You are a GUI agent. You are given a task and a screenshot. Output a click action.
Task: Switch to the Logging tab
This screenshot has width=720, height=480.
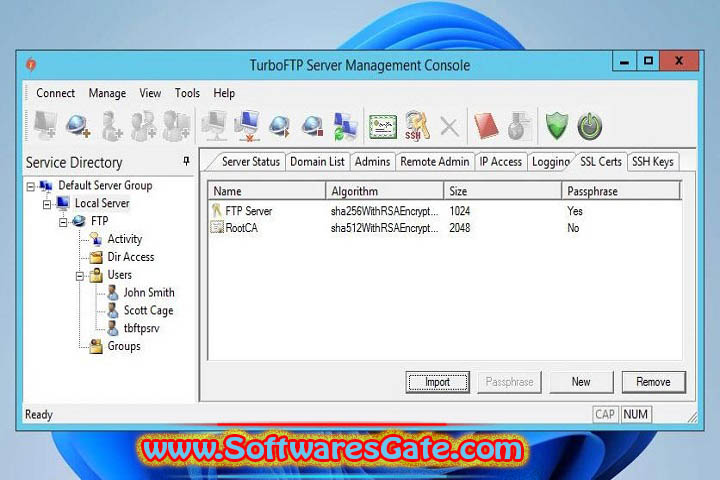(x=551, y=162)
